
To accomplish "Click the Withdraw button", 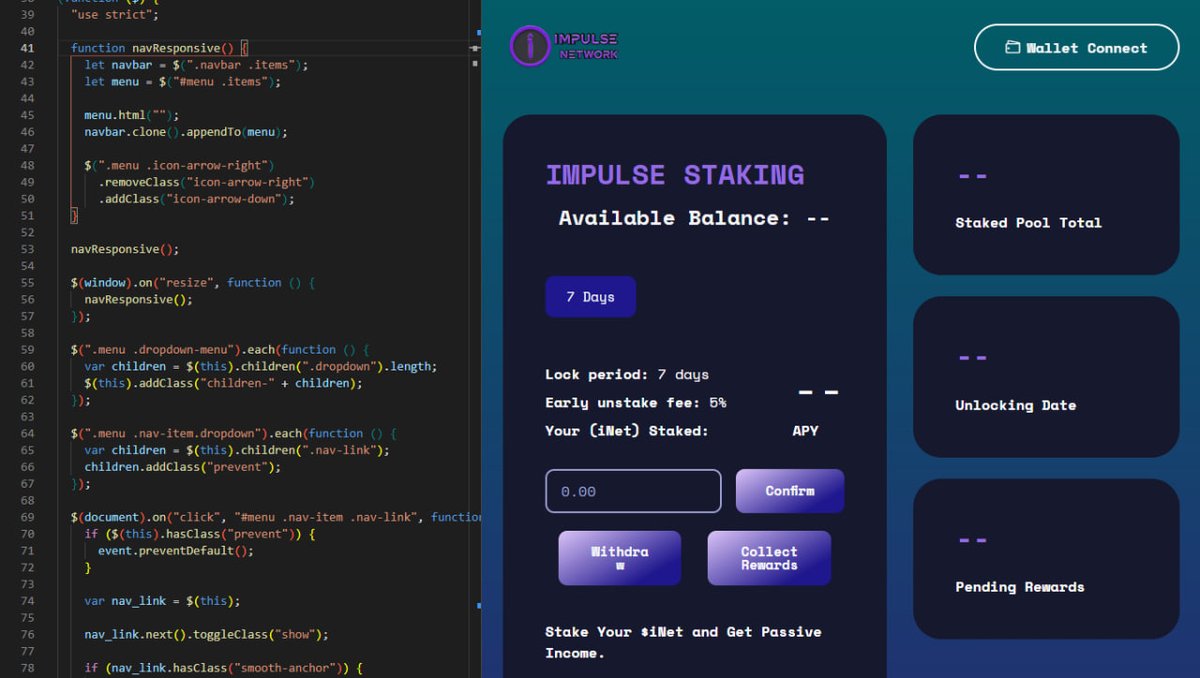I will pos(620,558).
